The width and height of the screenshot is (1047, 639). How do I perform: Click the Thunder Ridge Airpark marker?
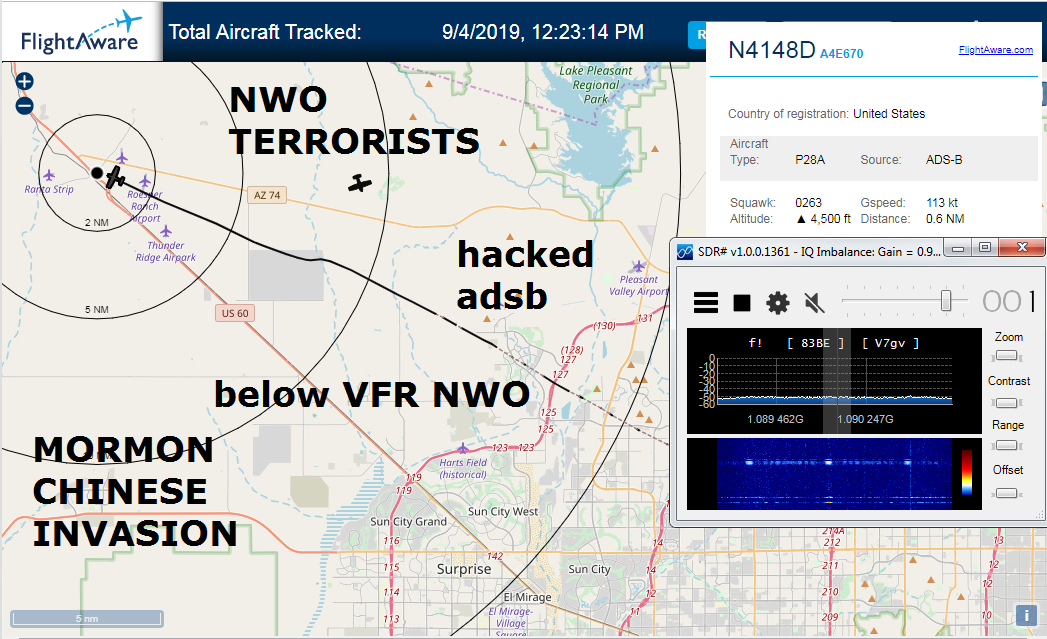[x=166, y=232]
